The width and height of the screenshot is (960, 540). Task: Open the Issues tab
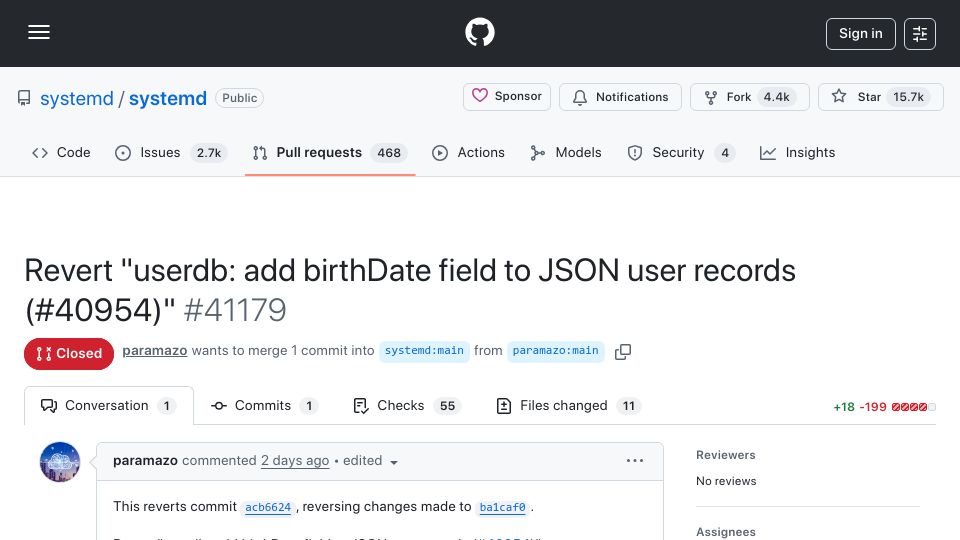[171, 152]
